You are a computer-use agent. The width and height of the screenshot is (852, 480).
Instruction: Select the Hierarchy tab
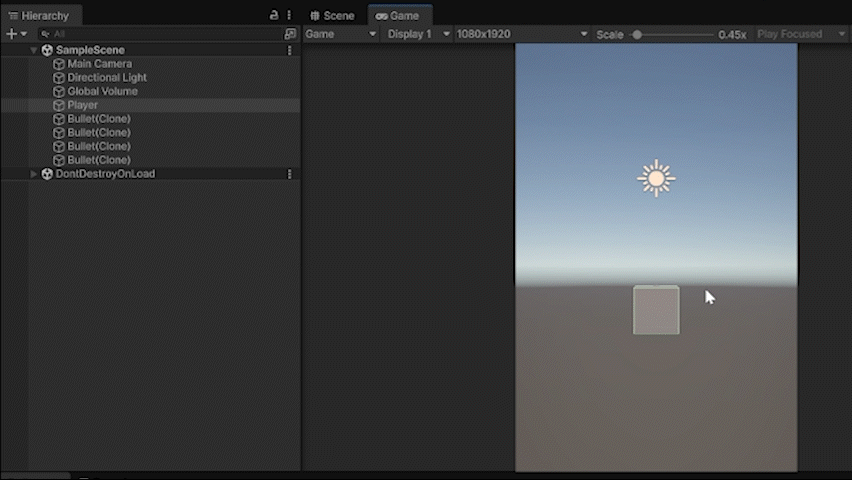(x=40, y=15)
